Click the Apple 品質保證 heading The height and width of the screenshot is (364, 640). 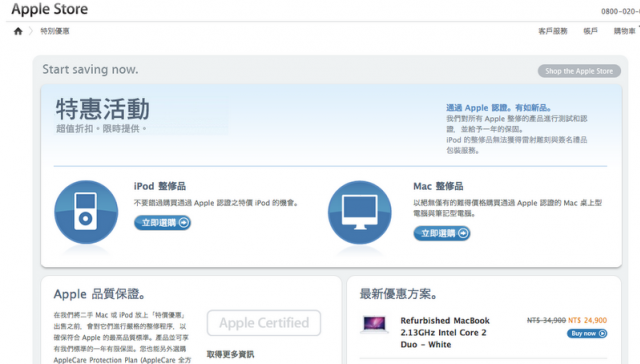click(100, 294)
